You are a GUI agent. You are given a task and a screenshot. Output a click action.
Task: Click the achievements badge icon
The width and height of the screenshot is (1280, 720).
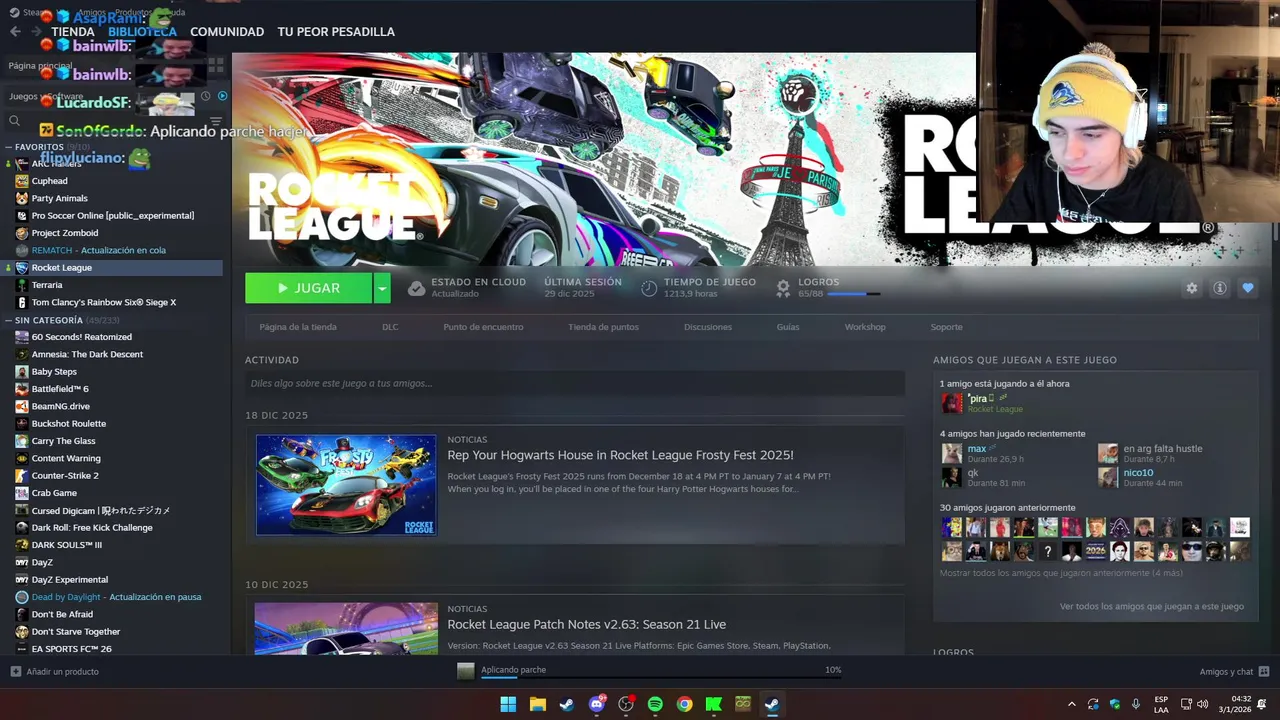coord(783,288)
